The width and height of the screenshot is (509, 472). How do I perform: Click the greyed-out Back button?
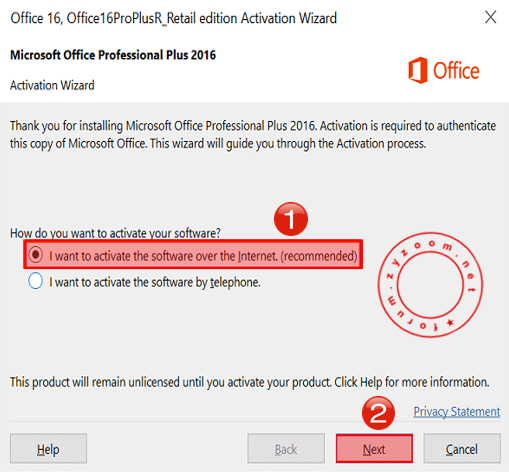coord(286,449)
